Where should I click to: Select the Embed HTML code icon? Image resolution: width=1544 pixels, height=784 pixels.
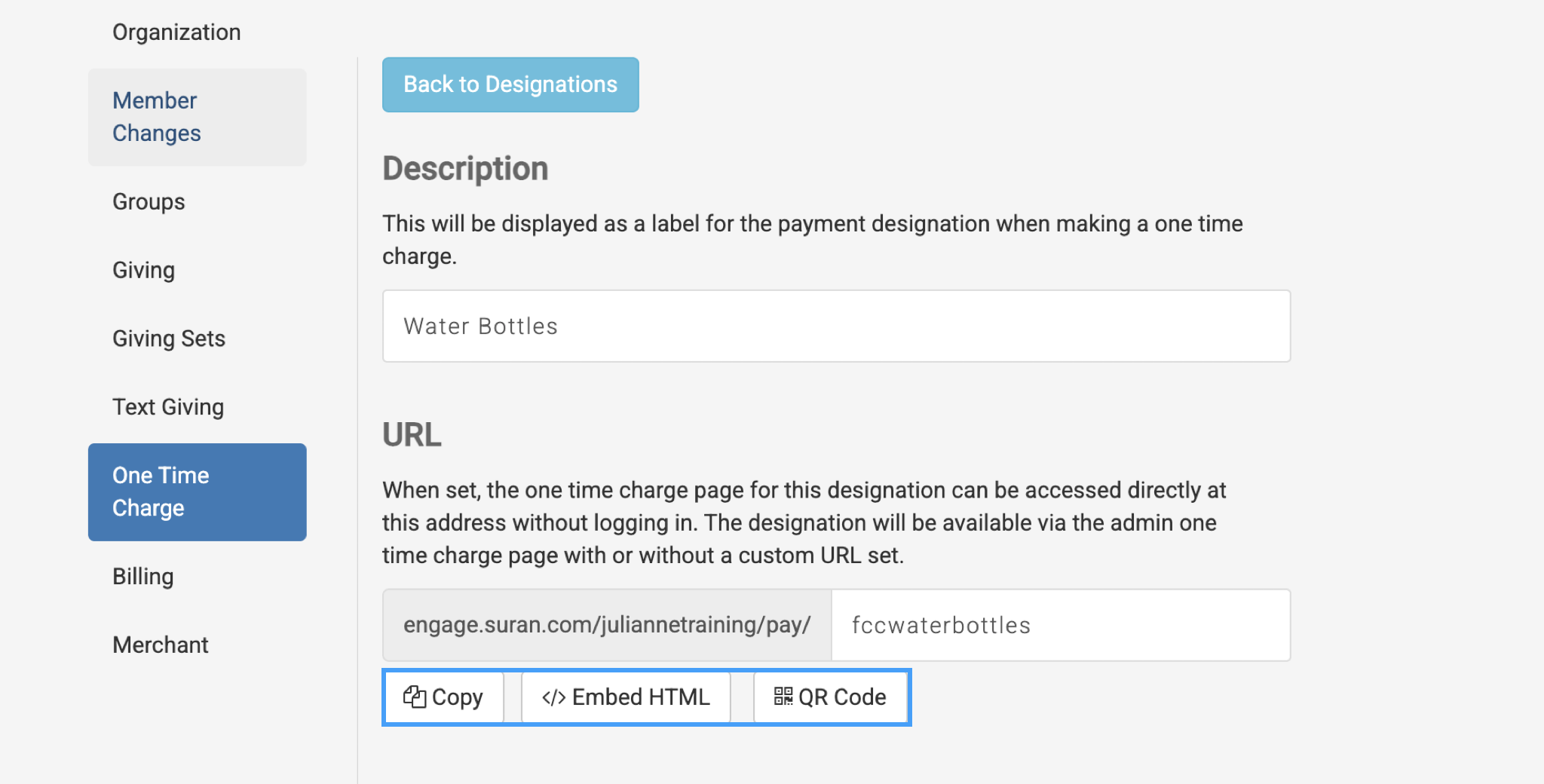pos(553,697)
